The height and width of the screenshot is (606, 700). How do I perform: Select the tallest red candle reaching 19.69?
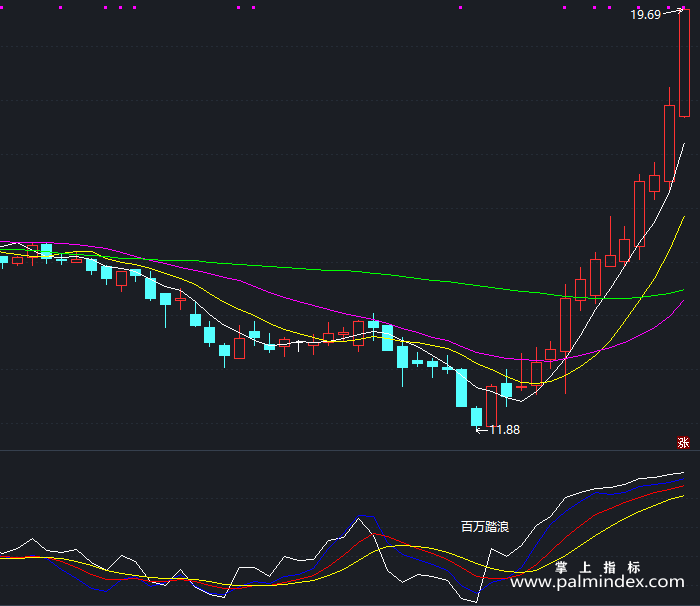tap(684, 63)
